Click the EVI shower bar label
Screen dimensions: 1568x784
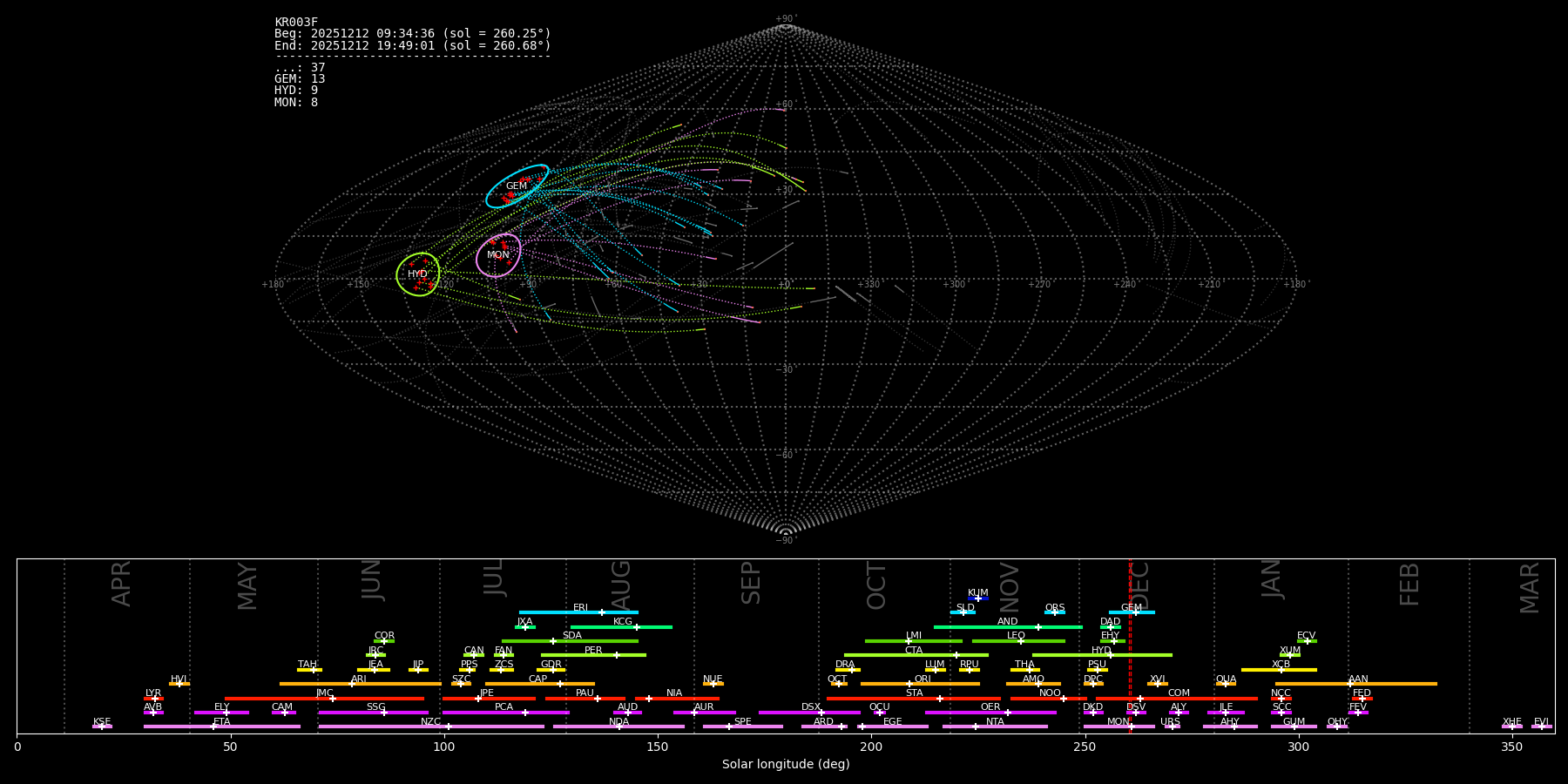(x=1541, y=722)
